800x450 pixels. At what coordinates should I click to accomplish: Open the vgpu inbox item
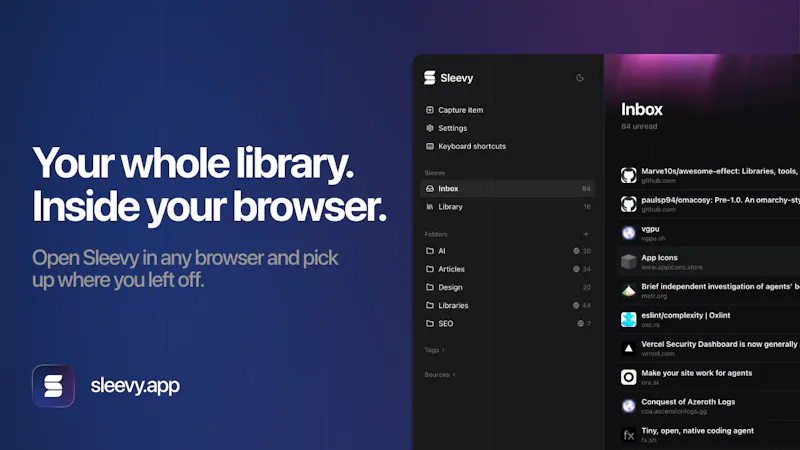pos(709,233)
